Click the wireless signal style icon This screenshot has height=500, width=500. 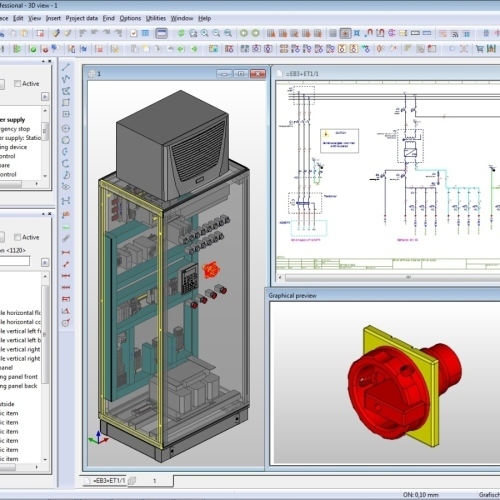[x=455, y=33]
